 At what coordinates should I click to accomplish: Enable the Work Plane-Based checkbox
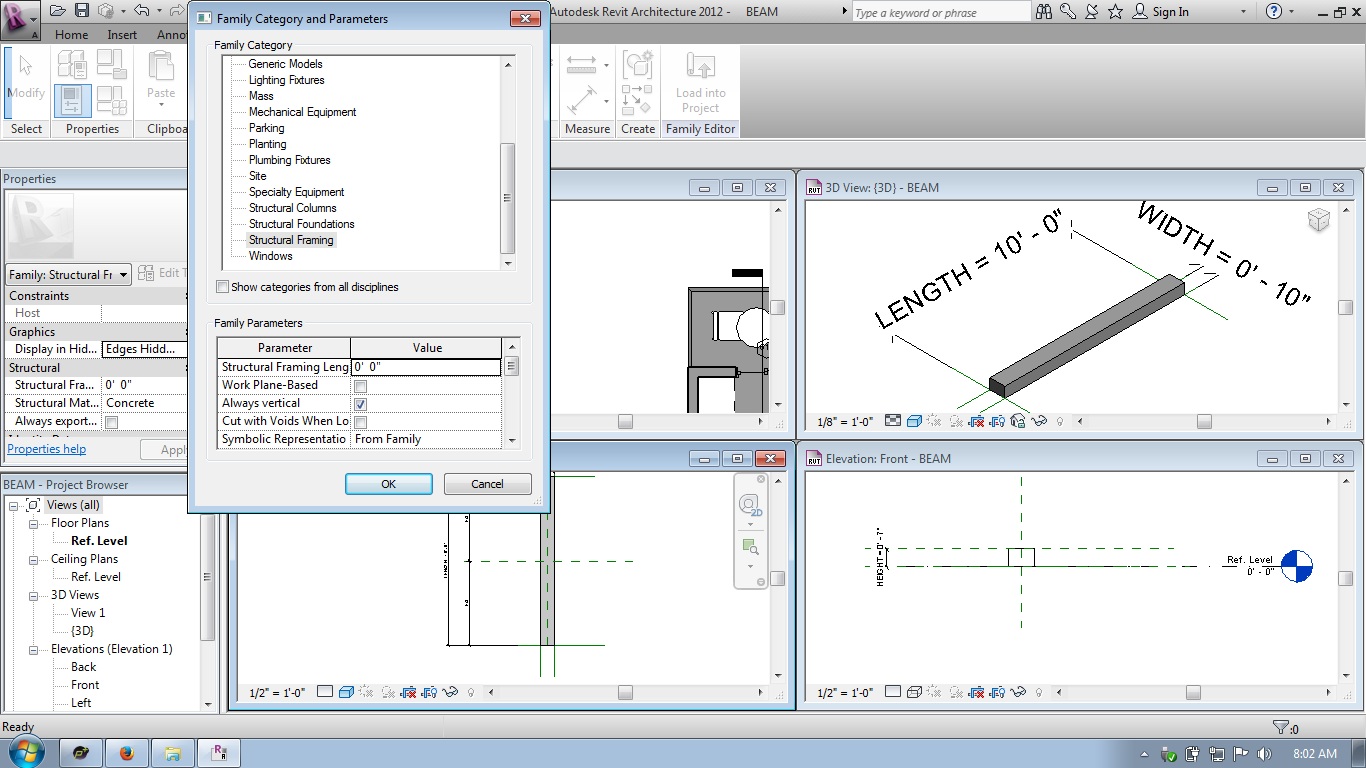pos(360,386)
